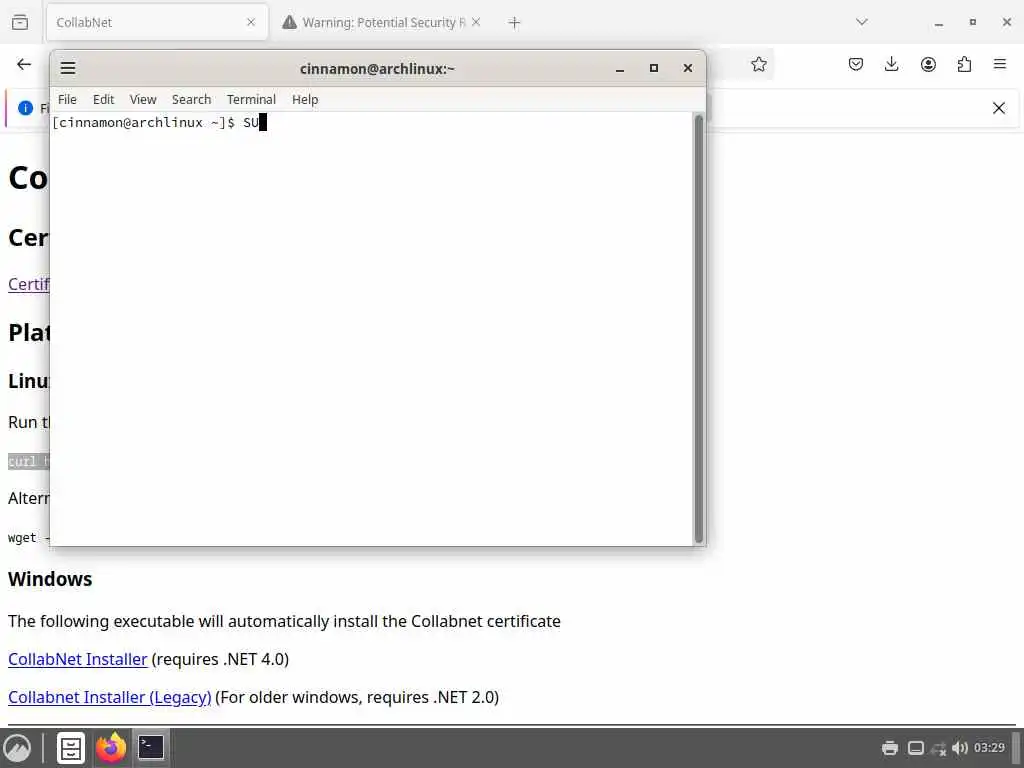Open the Cinnamon main menu
Screen dimensions: 1024x768
(x=17, y=748)
